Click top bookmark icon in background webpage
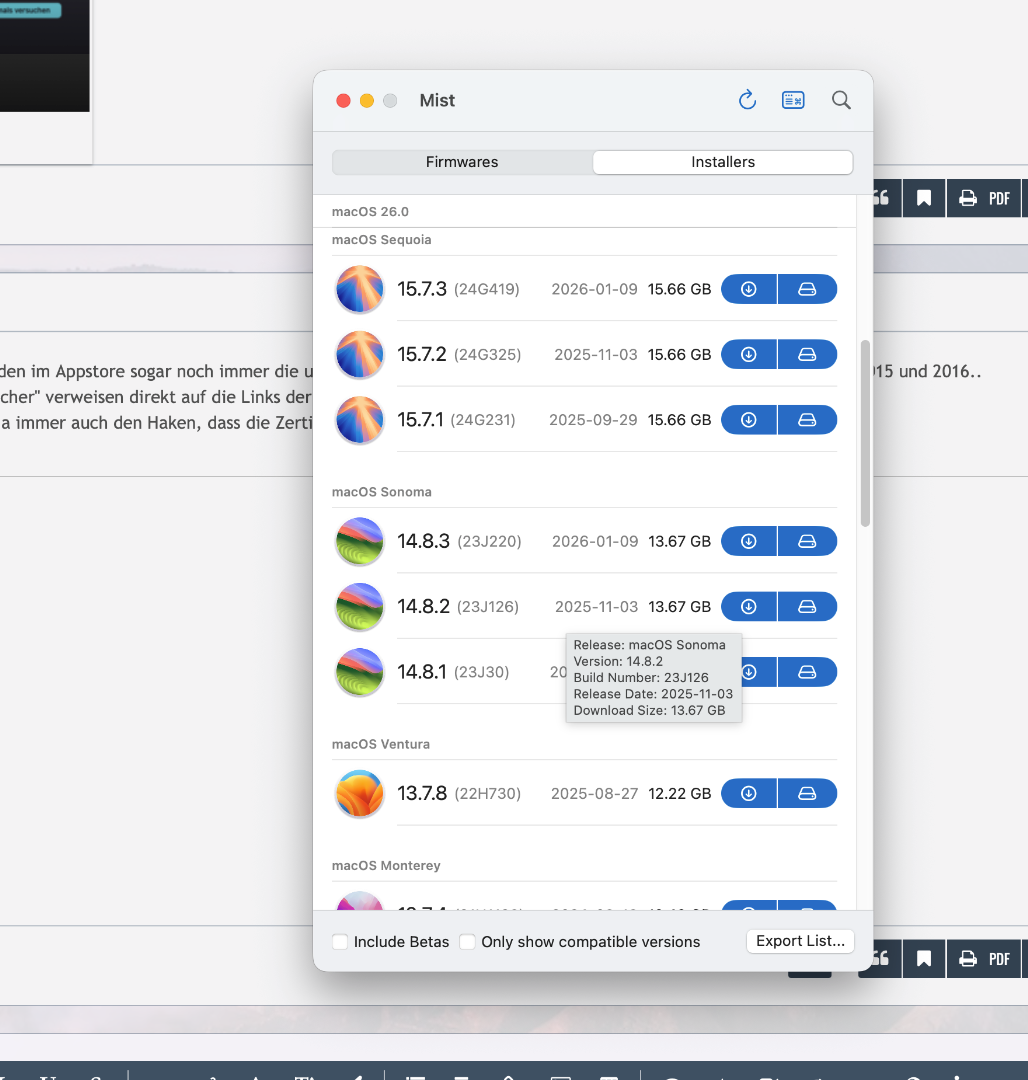Viewport: 1028px width, 1080px height. (x=924, y=198)
